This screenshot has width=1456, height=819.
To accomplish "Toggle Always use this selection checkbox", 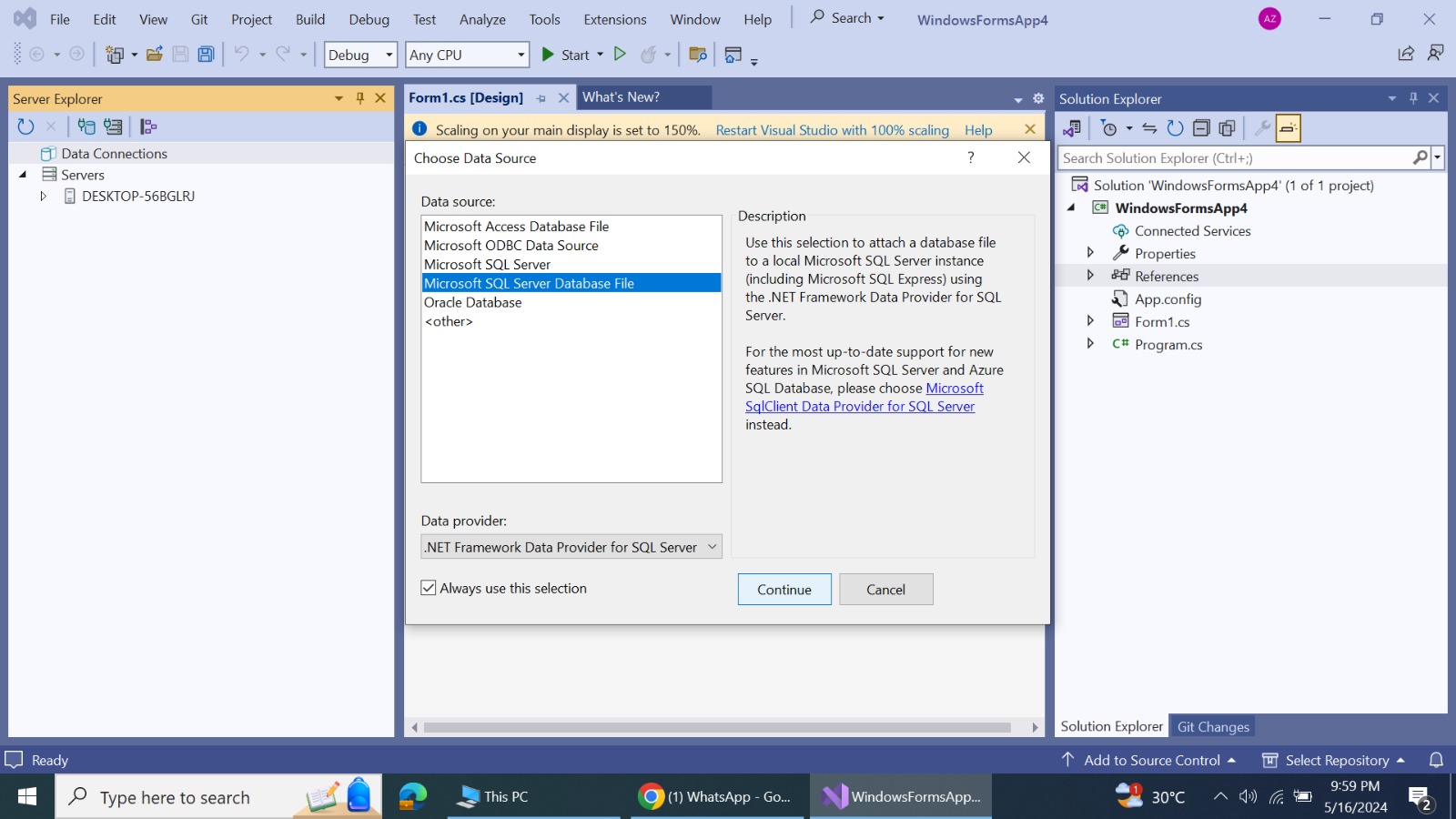I will coord(429,588).
